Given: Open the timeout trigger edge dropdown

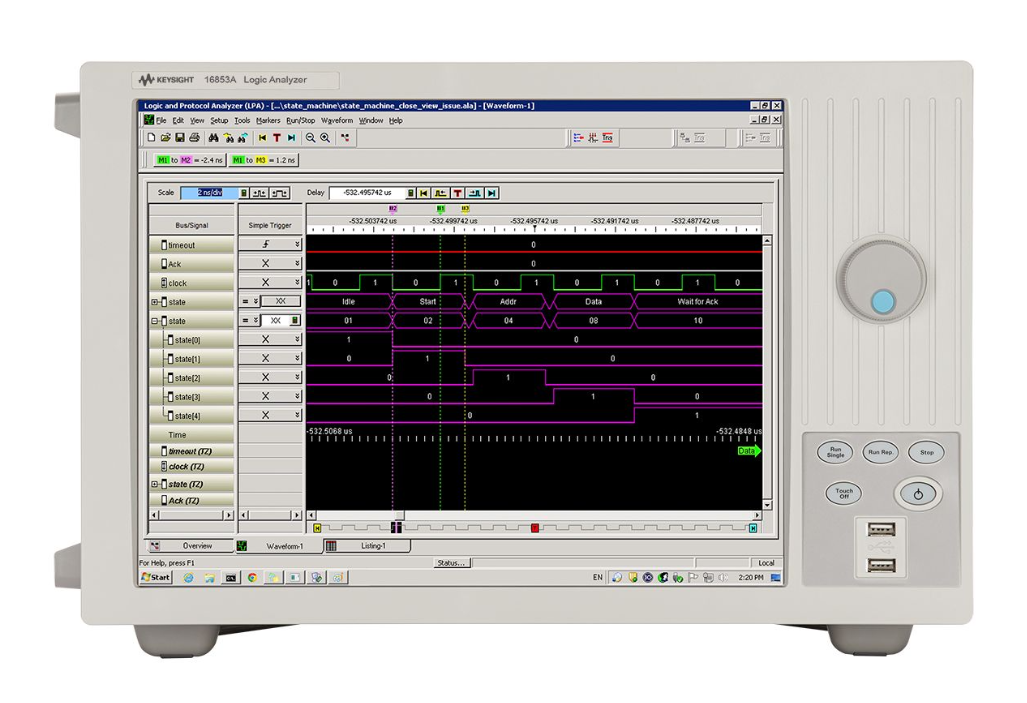Looking at the screenshot, I should pos(297,245).
